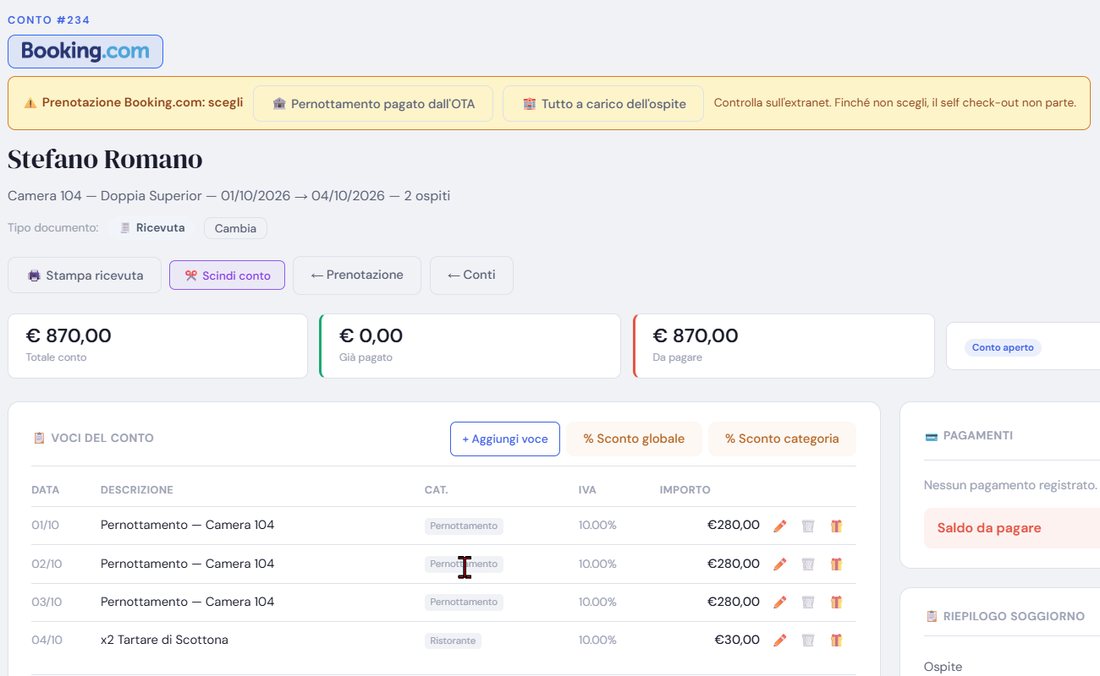The image size is (1100, 676).
Task: Apply Sconto globale discount
Action: pyautogui.click(x=634, y=439)
